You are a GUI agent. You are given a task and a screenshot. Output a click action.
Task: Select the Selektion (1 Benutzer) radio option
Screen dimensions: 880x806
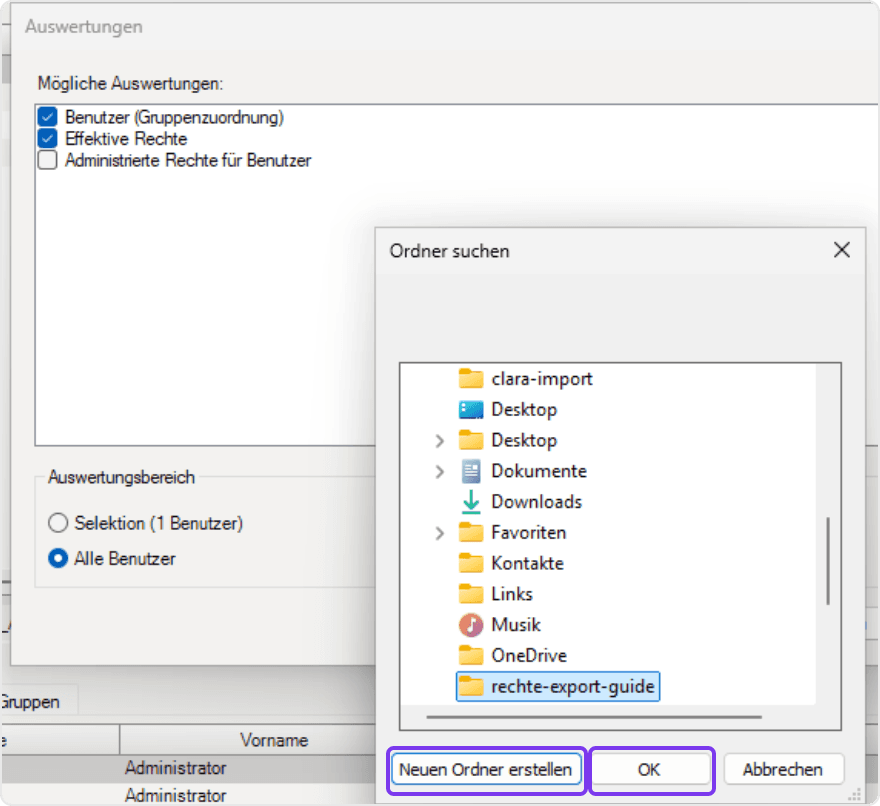click(58, 523)
